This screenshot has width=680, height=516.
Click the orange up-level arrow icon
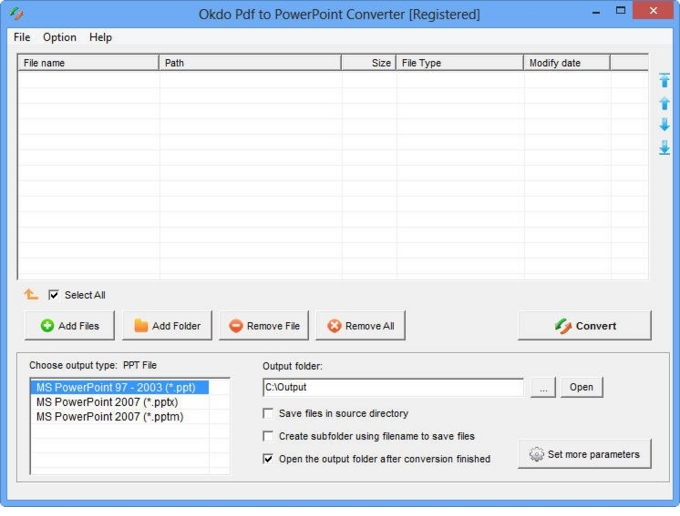(31, 294)
